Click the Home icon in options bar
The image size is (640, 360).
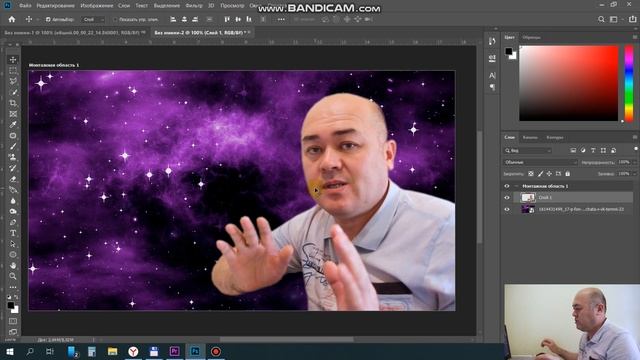point(12,19)
